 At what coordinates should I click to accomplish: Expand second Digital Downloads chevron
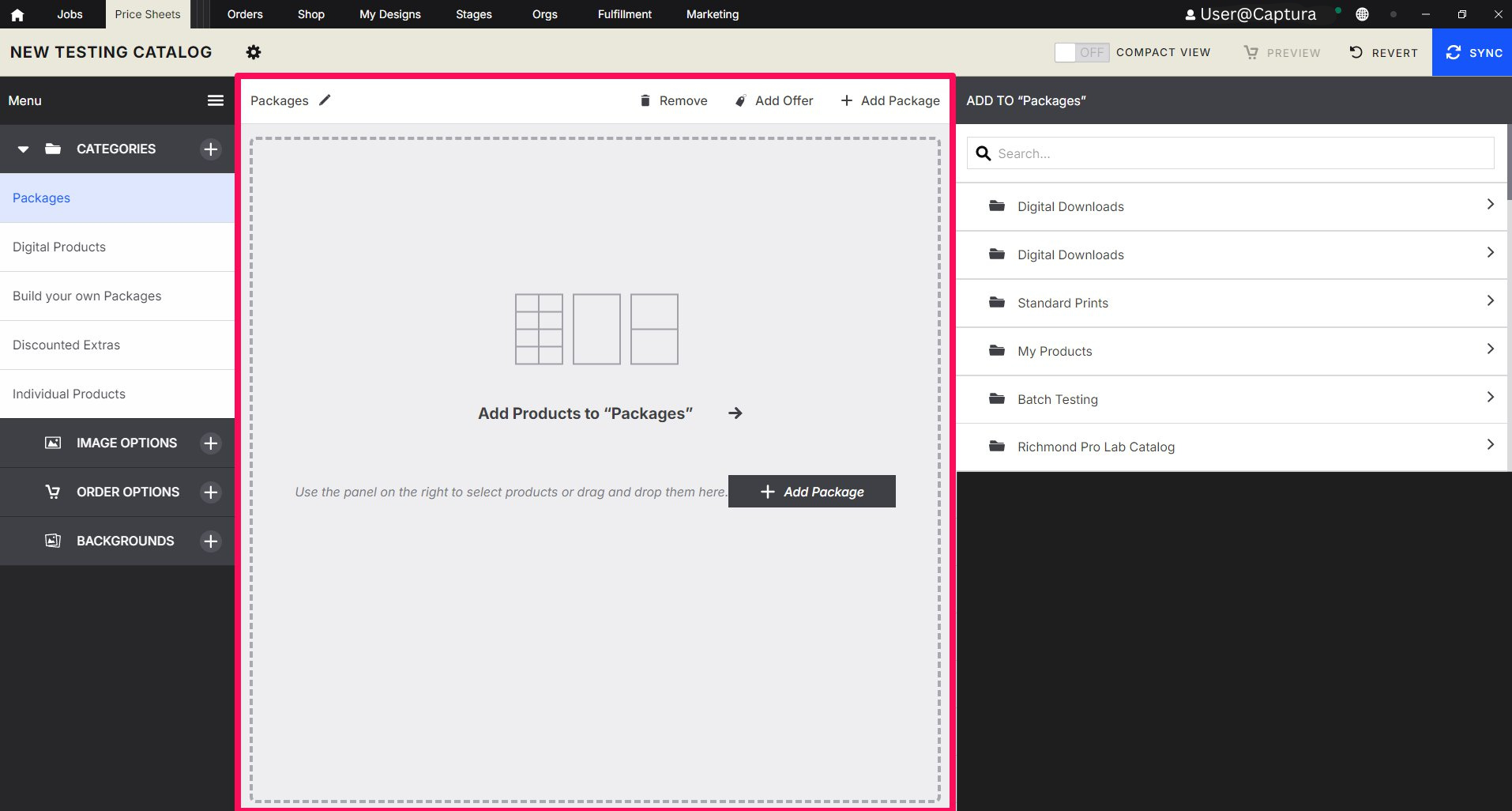(1490, 253)
